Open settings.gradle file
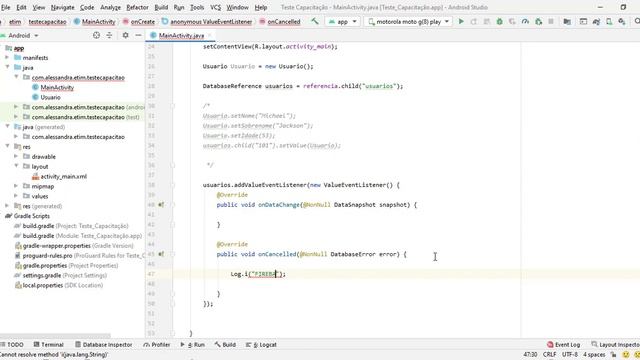Viewport: 640px width, 360px height. point(60,275)
